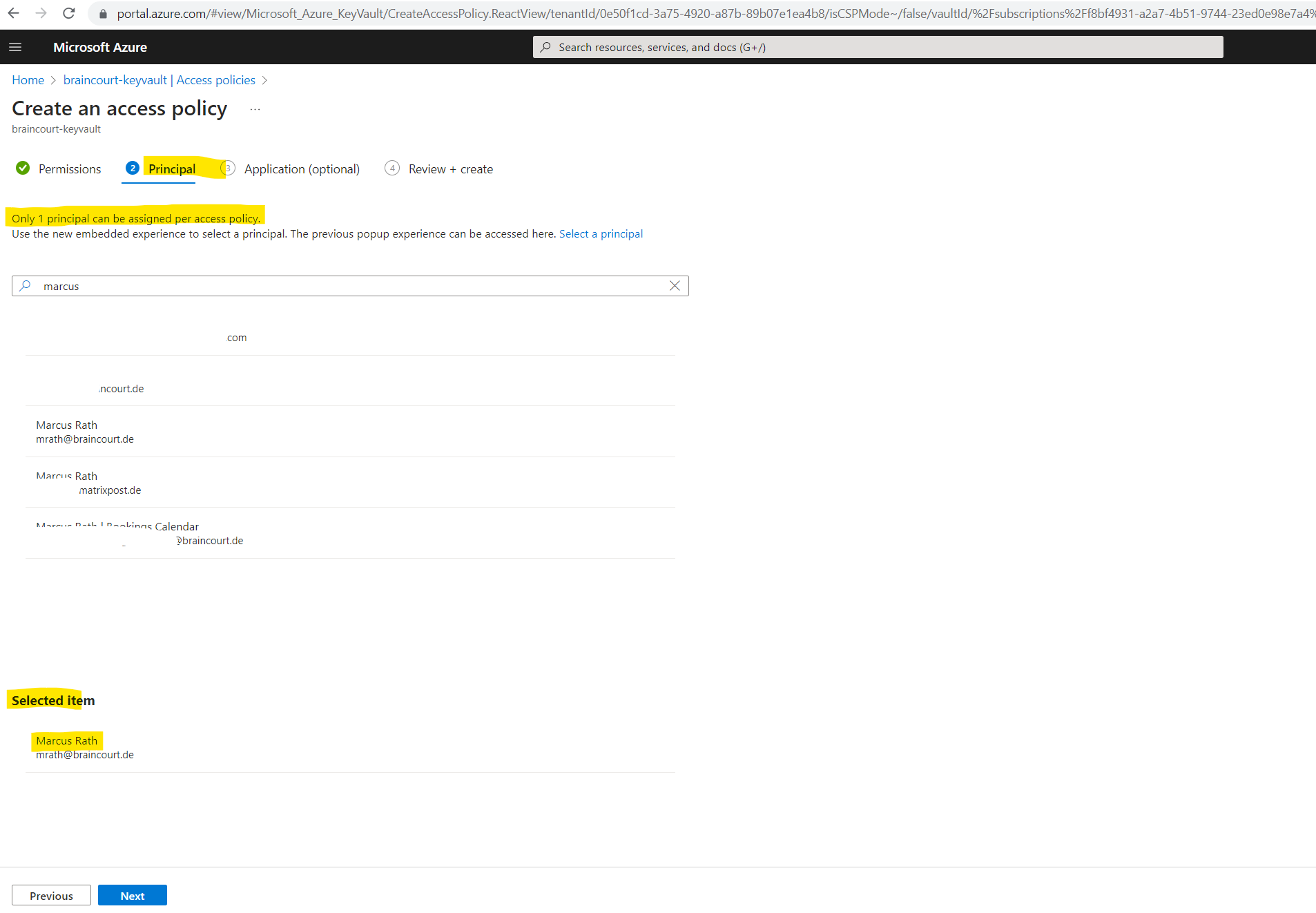
Task: Clear the marcus search with the X icon
Action: (675, 285)
